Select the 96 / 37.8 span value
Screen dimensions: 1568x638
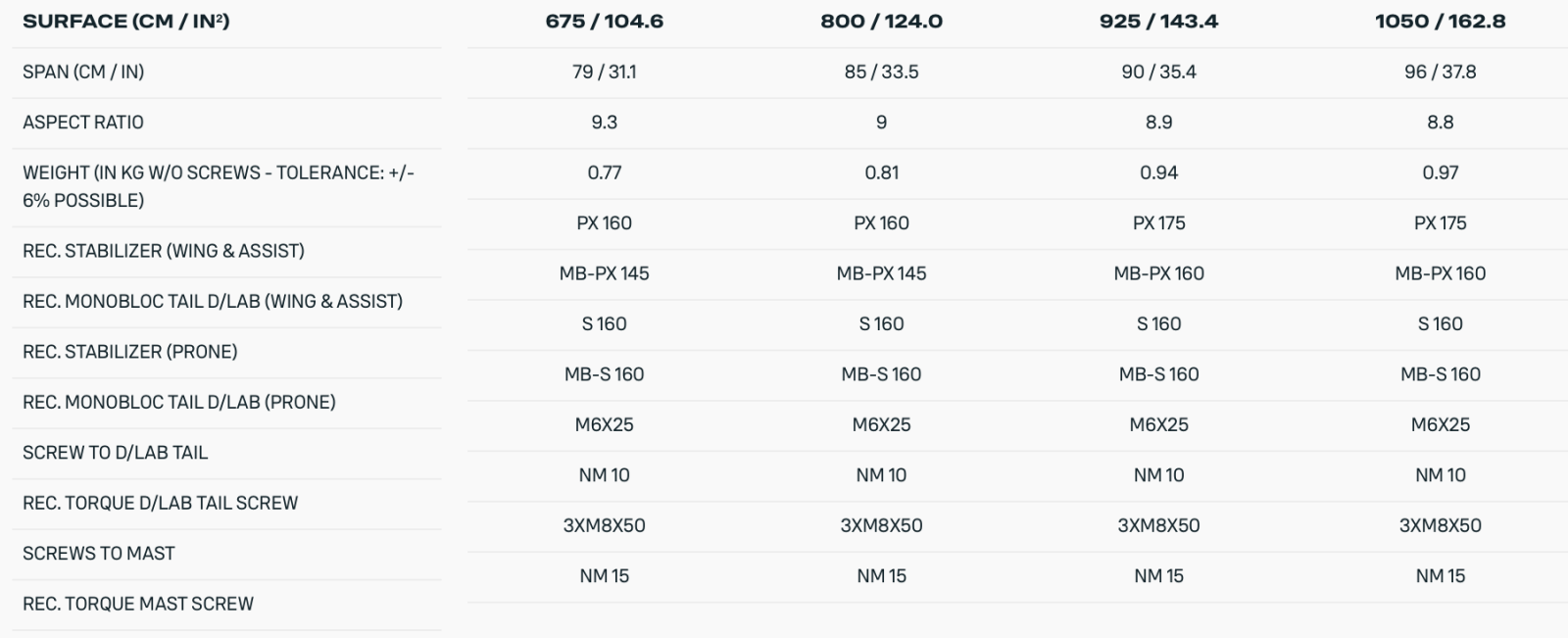tap(1440, 73)
